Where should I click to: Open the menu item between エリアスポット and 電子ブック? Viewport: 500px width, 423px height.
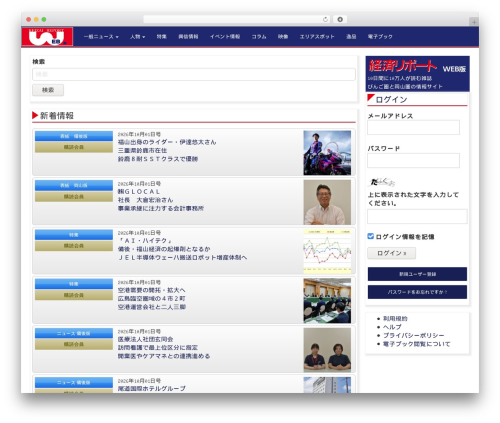tap(351, 37)
